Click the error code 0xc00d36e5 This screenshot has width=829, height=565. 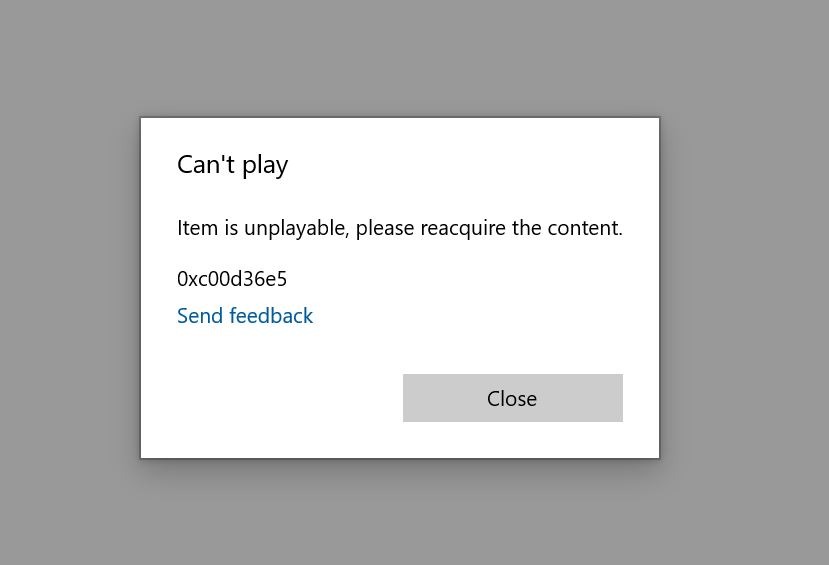[232, 279]
